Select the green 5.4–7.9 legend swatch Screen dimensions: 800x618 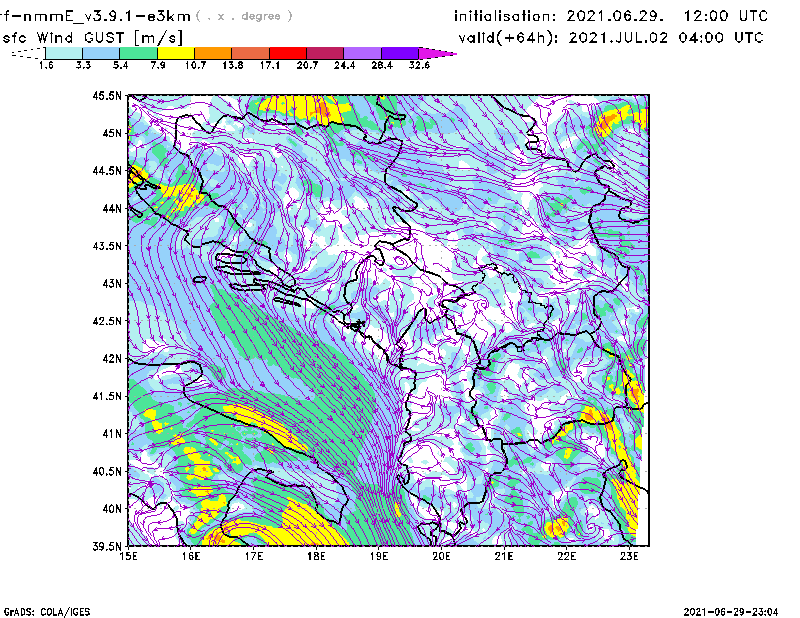[x=138, y=53]
